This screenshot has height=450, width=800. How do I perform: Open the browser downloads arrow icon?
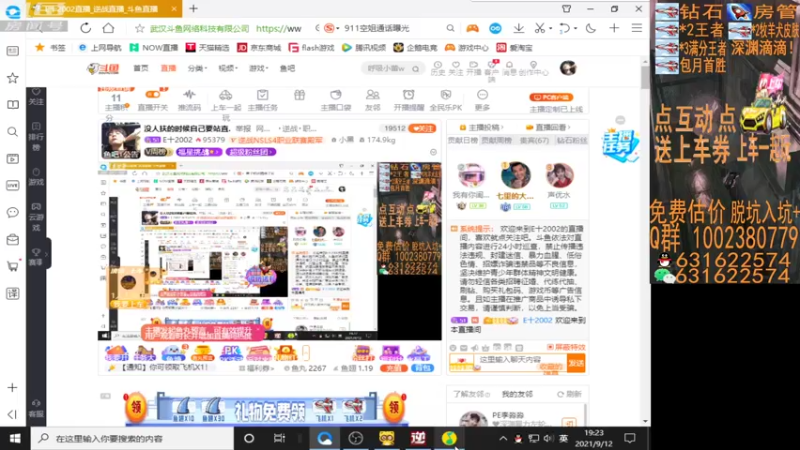click(518, 29)
